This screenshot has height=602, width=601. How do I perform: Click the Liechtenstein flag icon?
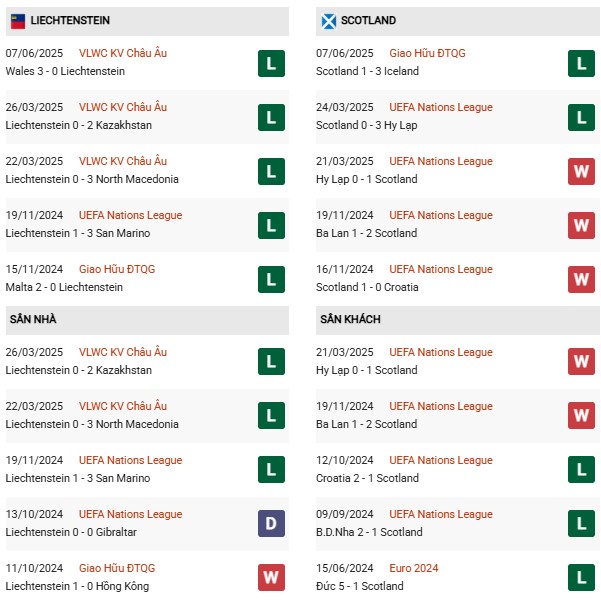click(x=18, y=22)
